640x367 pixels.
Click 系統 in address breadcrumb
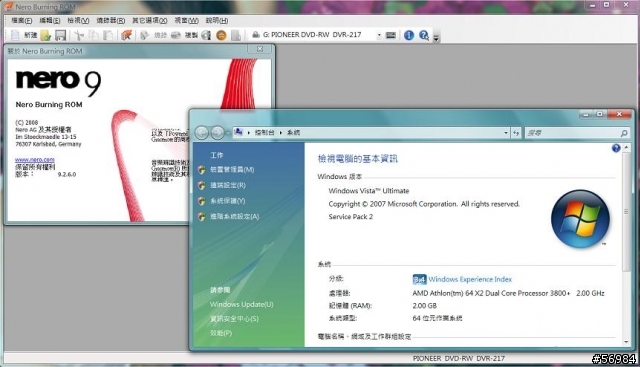click(x=293, y=133)
